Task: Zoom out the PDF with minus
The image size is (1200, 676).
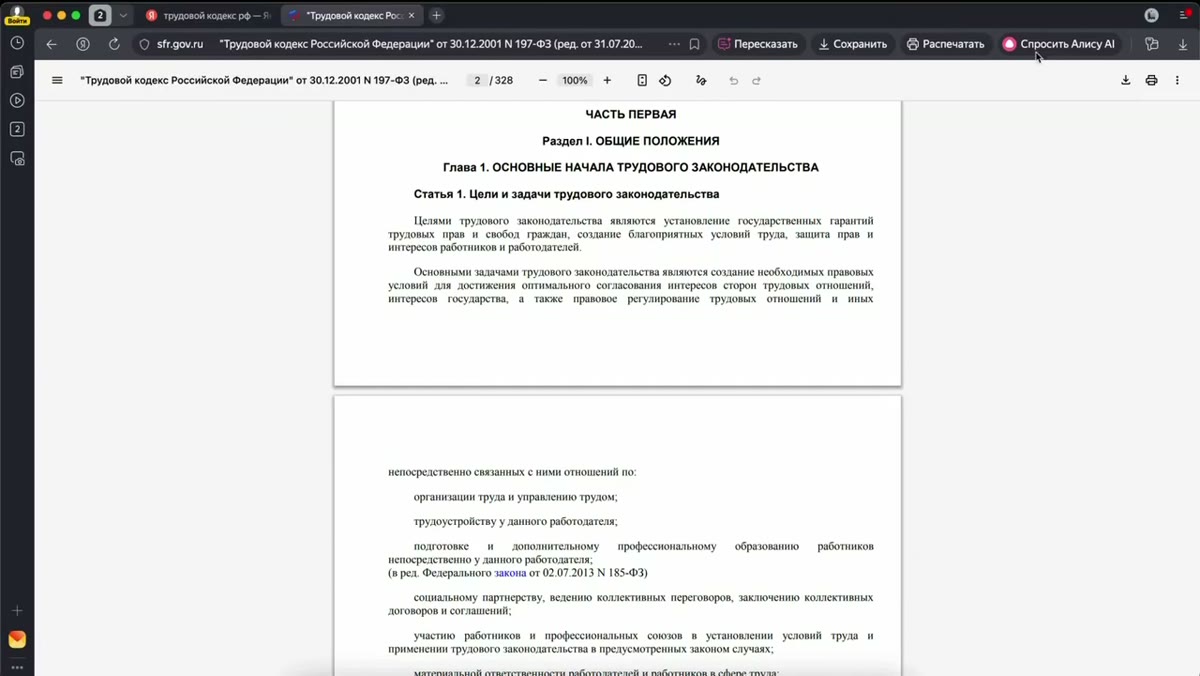Action: tap(543, 80)
